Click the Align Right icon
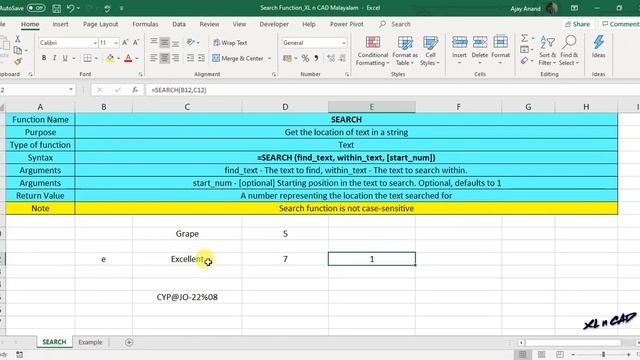Screen dimensions: 640x360 [176, 58]
